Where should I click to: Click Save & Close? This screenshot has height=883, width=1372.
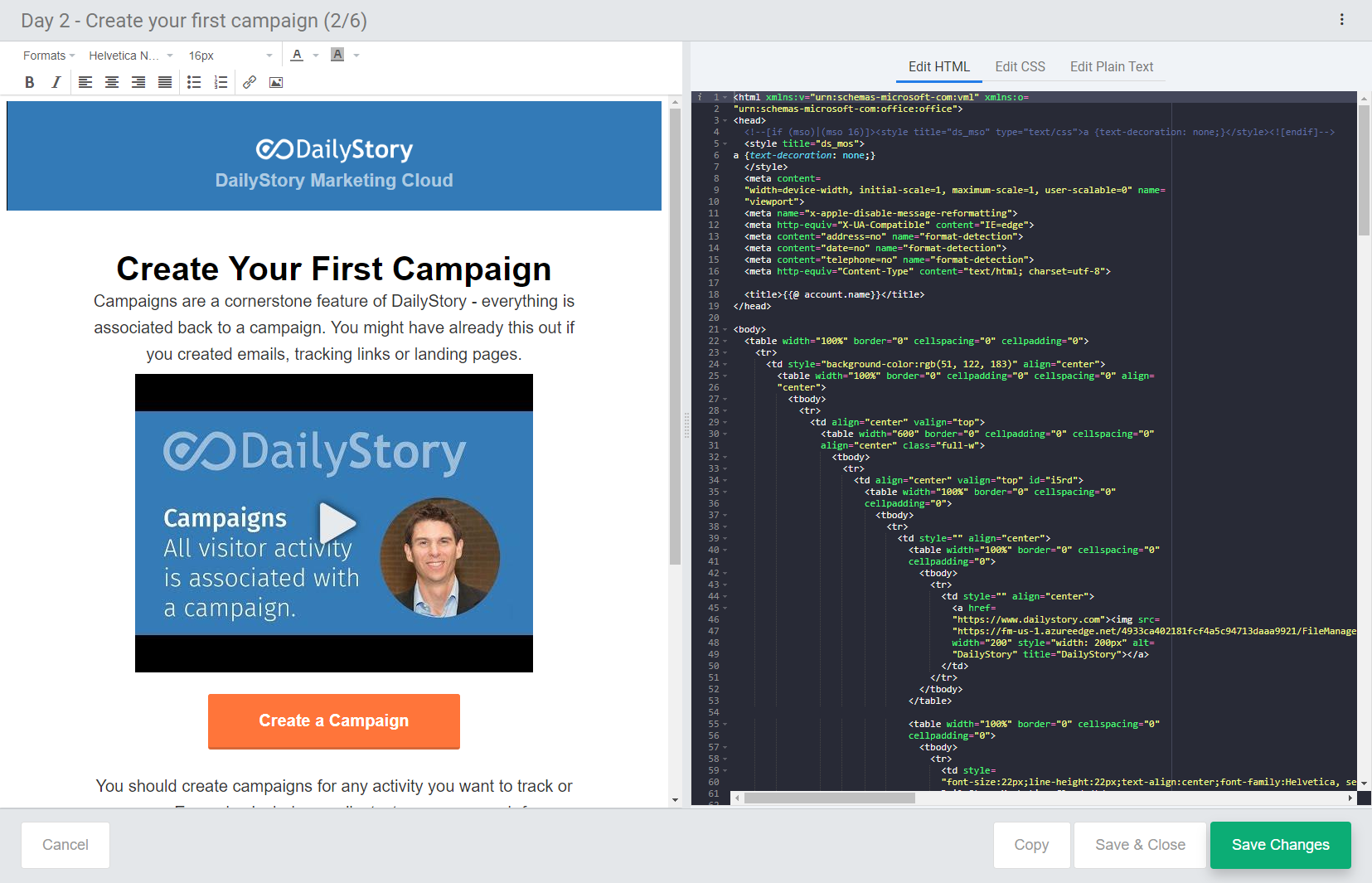point(1140,845)
